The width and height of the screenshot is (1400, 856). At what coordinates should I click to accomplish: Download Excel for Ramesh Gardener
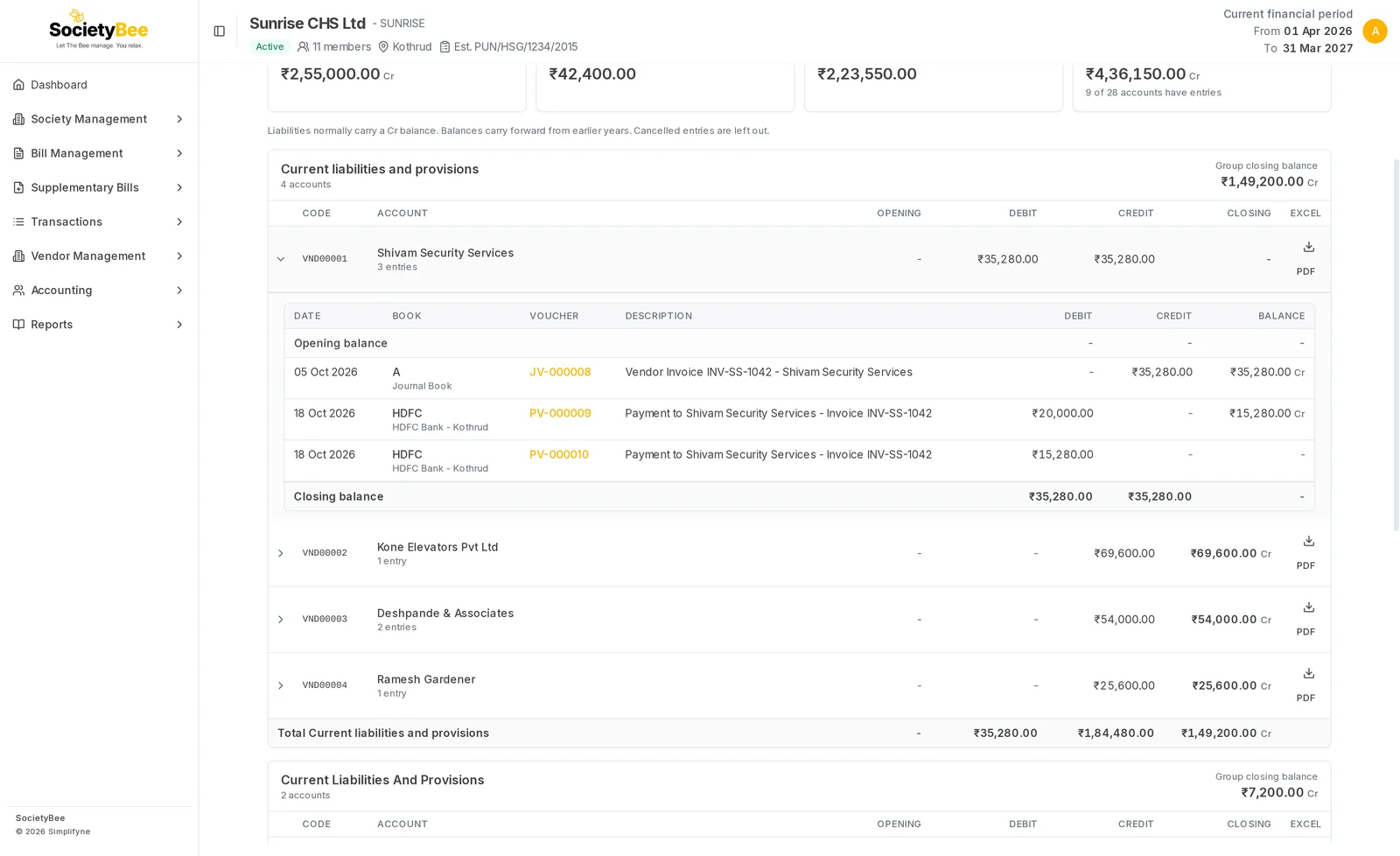[x=1308, y=673]
